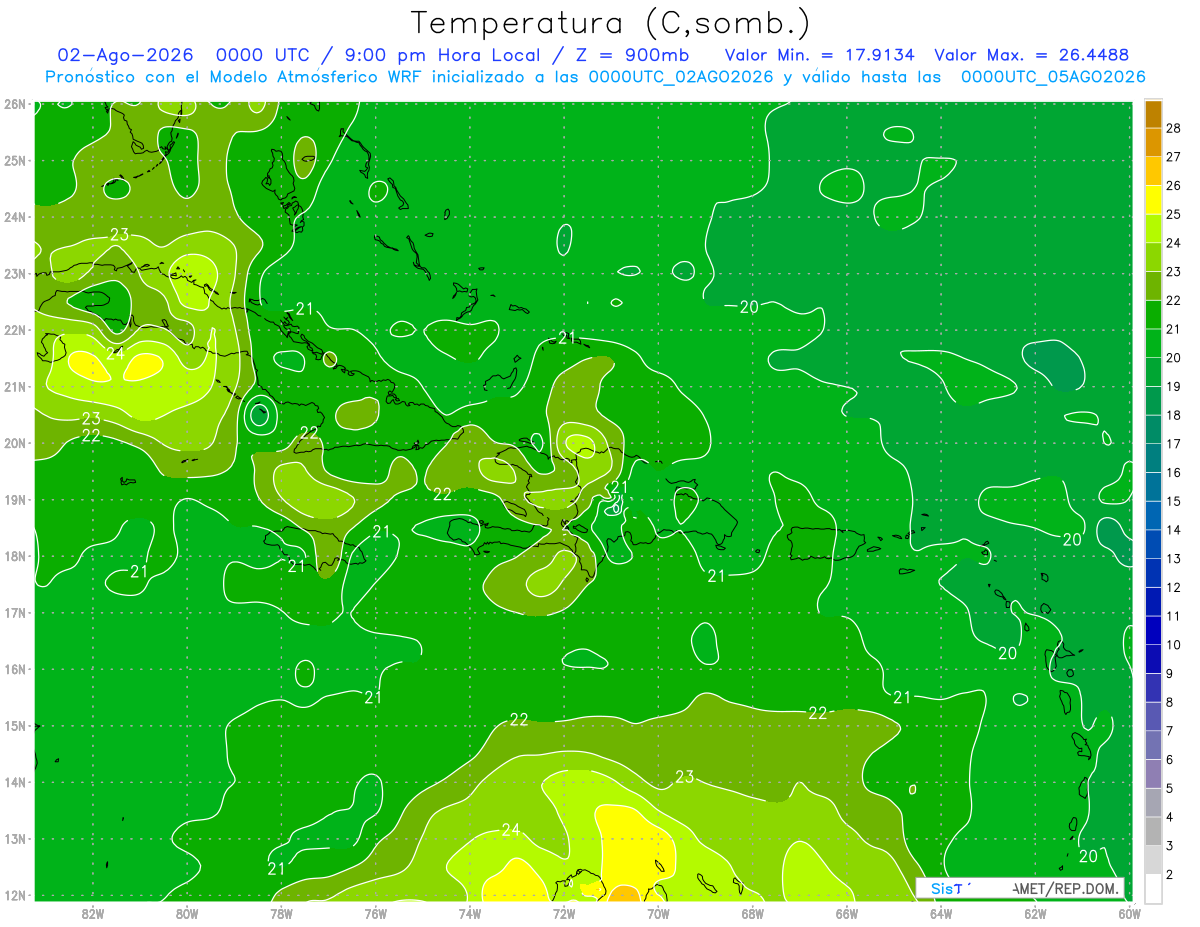Click legend value 5 on color bar
The height and width of the screenshot is (927, 1200).
1170,788
